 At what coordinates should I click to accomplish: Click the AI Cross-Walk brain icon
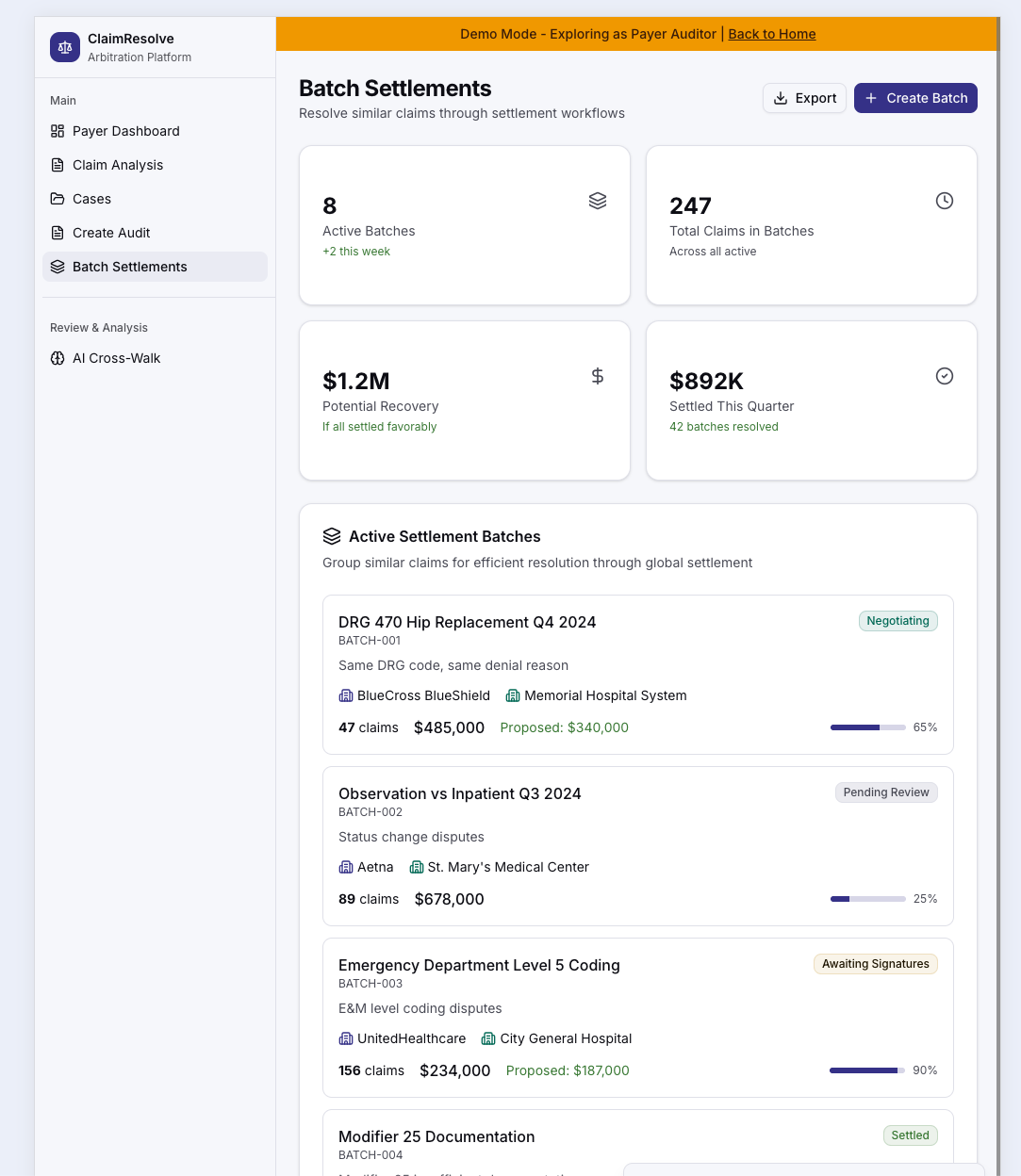point(58,358)
